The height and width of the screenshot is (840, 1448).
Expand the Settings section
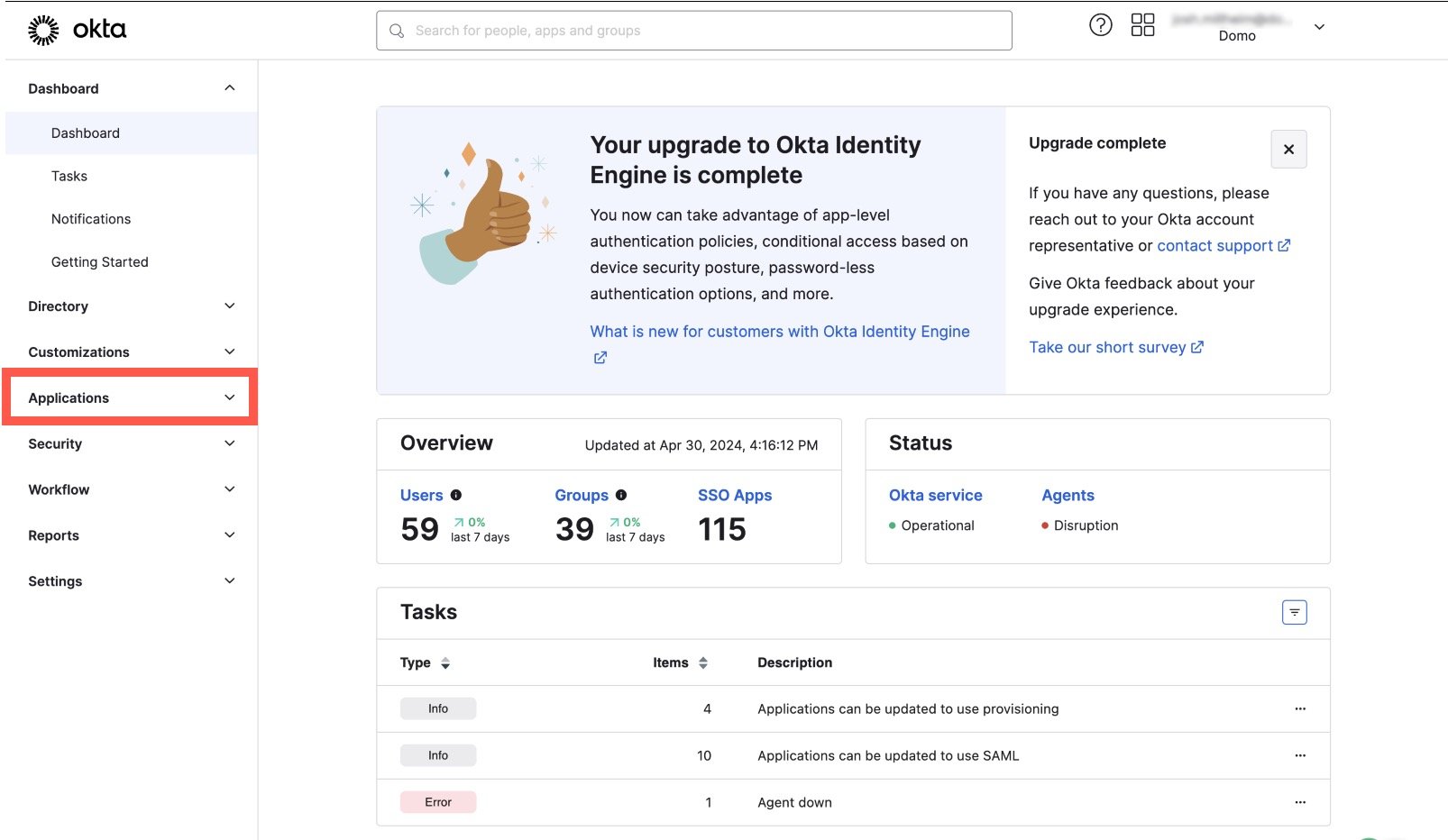(x=132, y=581)
